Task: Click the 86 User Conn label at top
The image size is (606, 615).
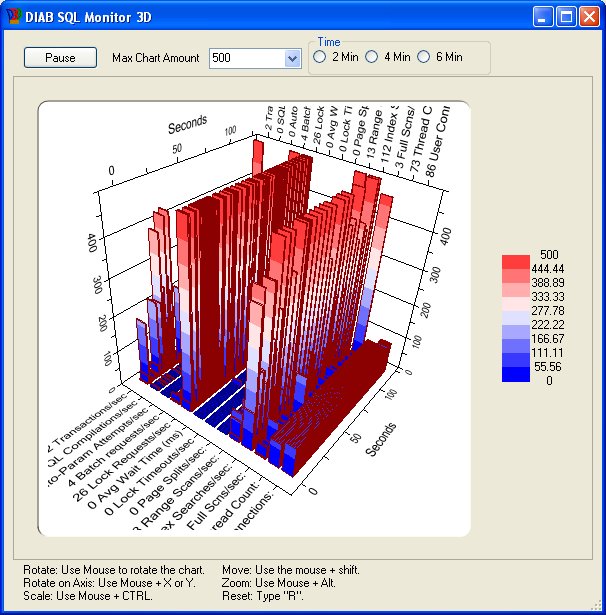Action: [x=437, y=140]
